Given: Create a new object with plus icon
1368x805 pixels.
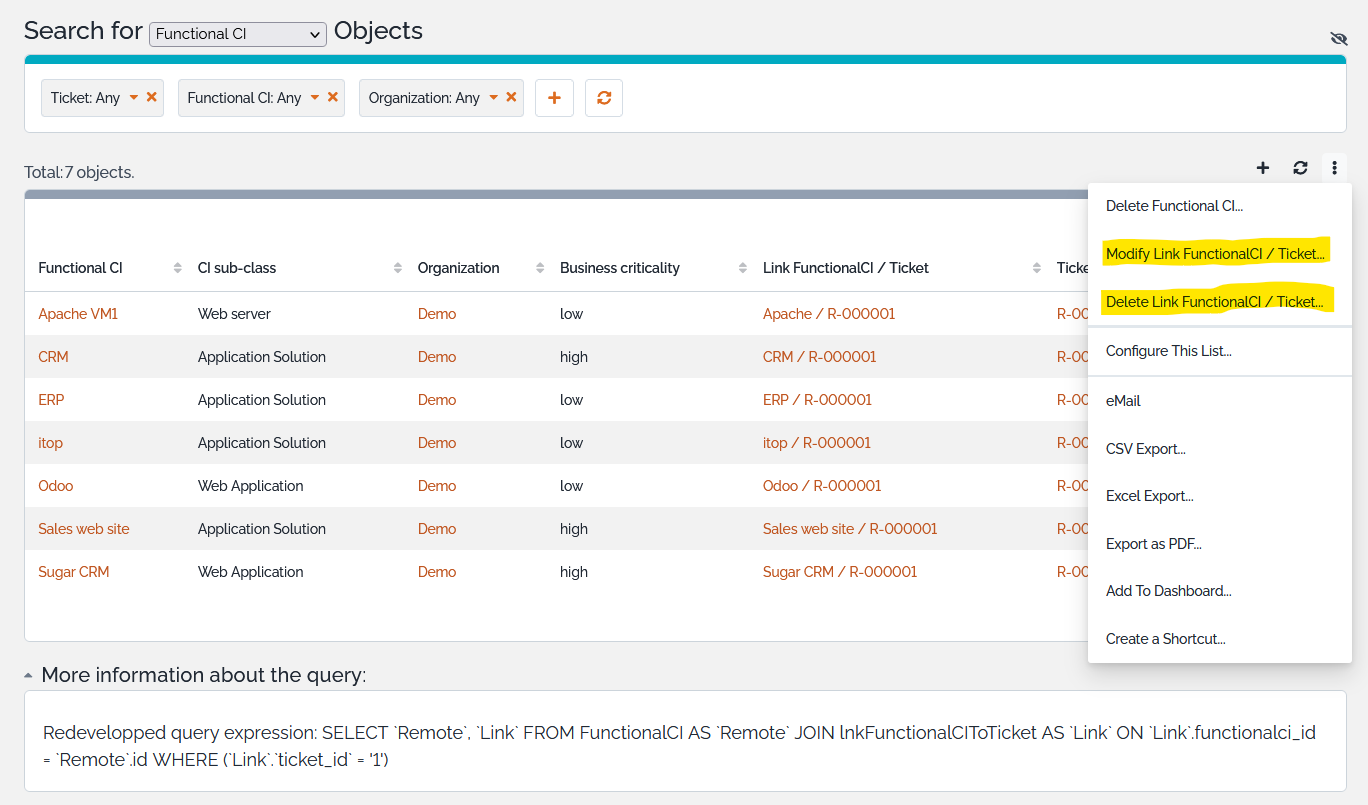Looking at the screenshot, I should click(x=1263, y=168).
